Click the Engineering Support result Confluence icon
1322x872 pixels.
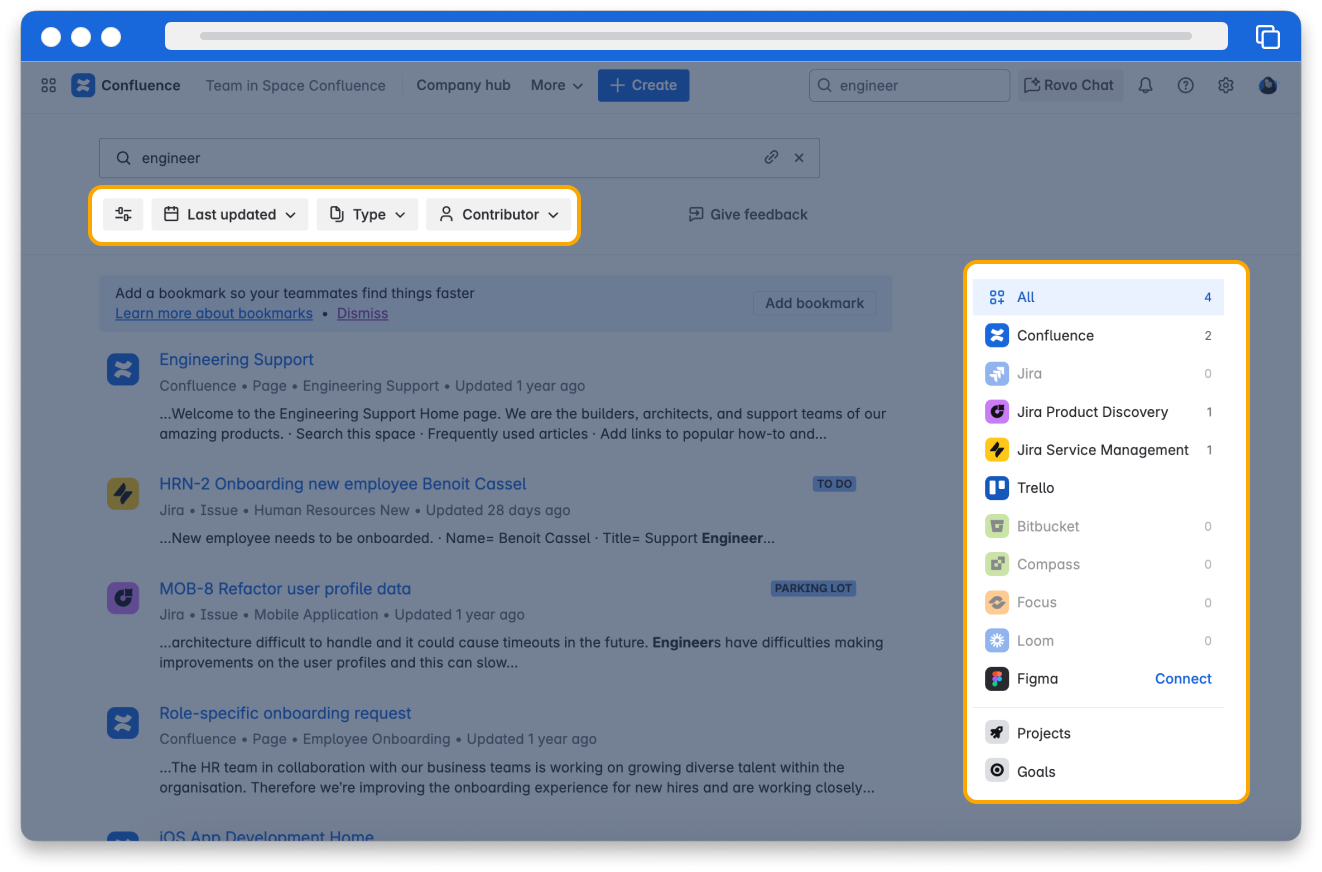(123, 368)
